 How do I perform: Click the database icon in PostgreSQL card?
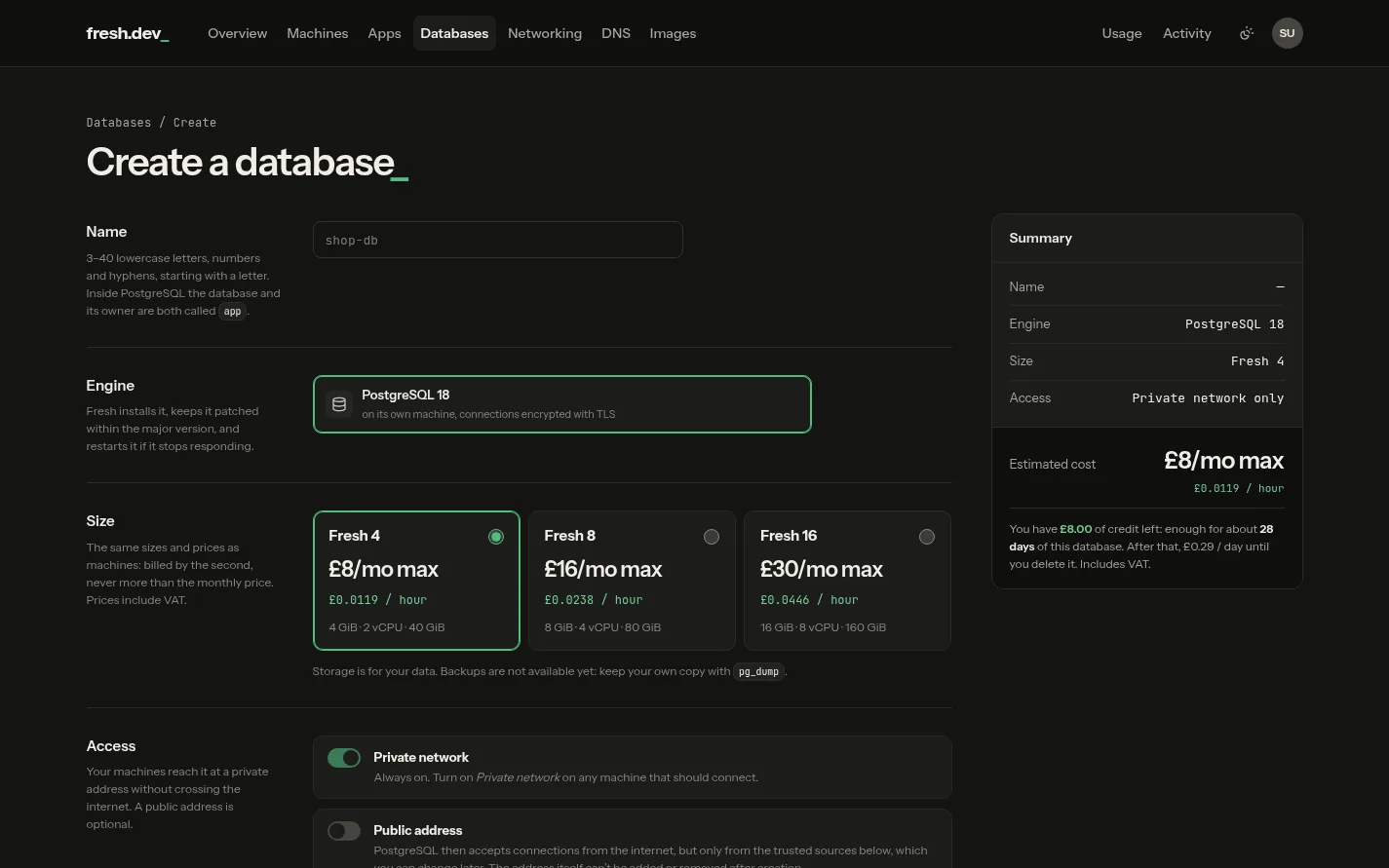tap(339, 404)
